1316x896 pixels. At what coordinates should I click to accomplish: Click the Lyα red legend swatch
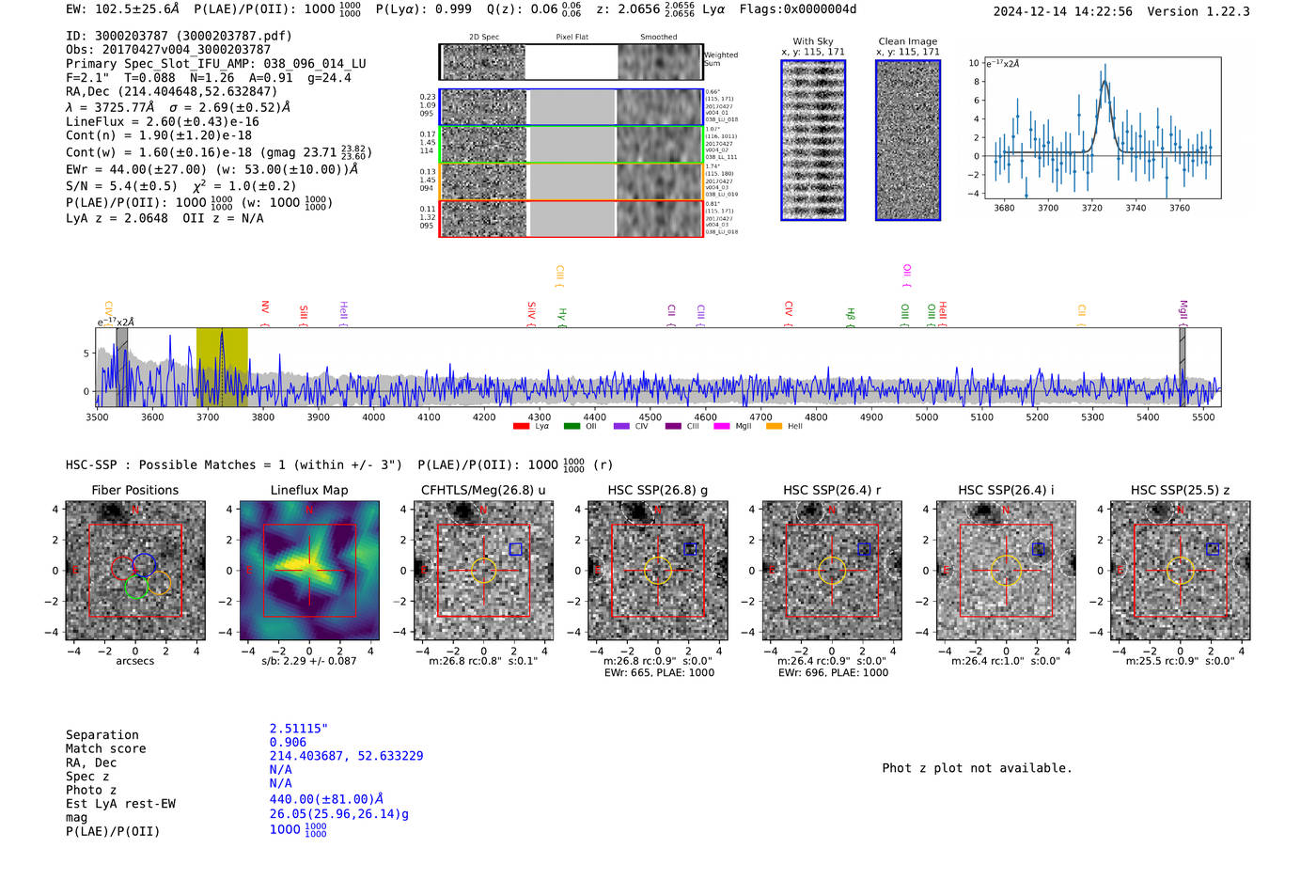coord(521,426)
